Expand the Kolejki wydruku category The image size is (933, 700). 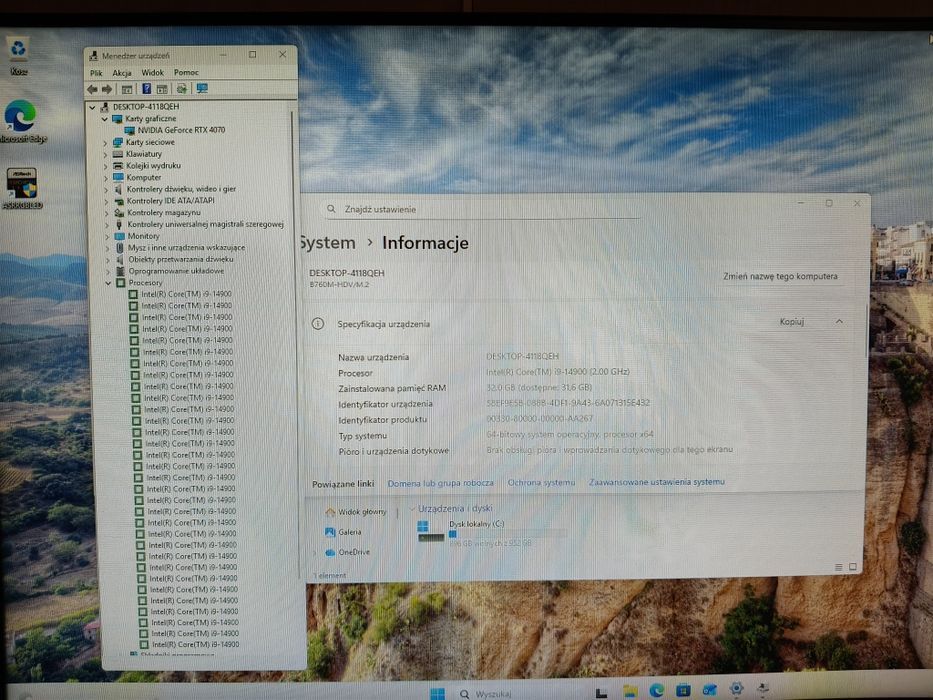105,166
